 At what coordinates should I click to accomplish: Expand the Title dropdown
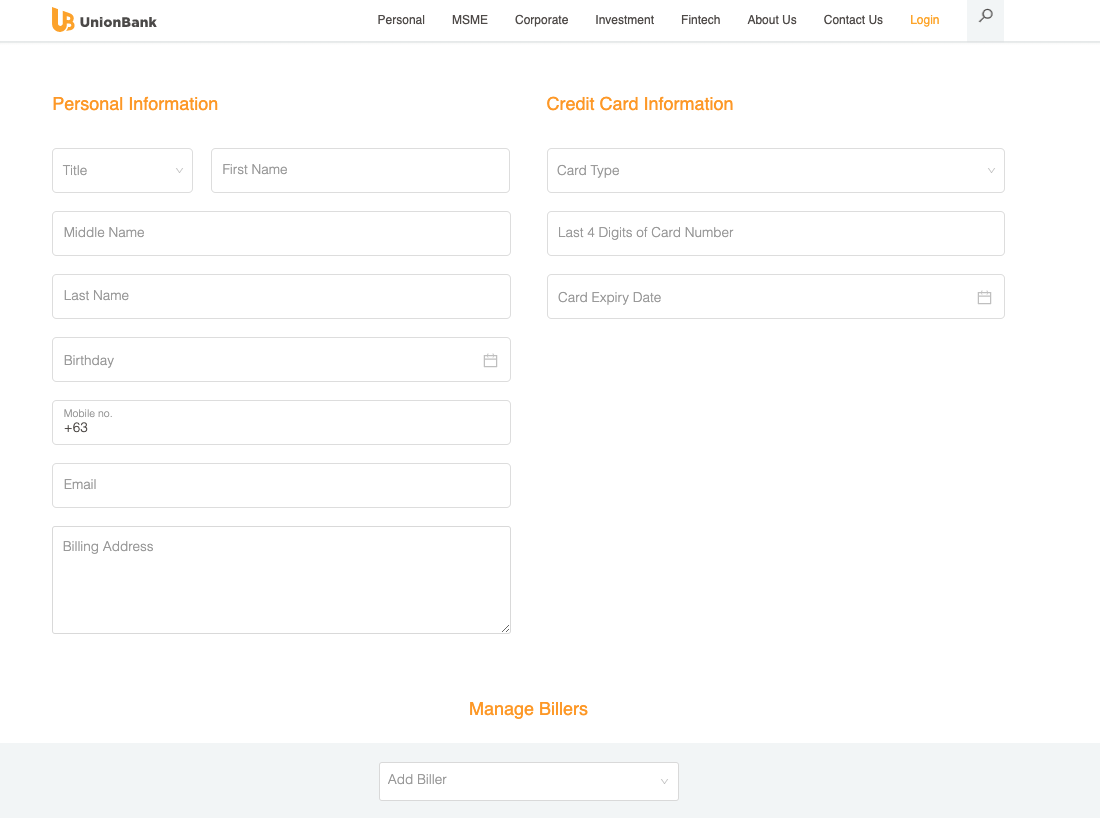tap(122, 171)
